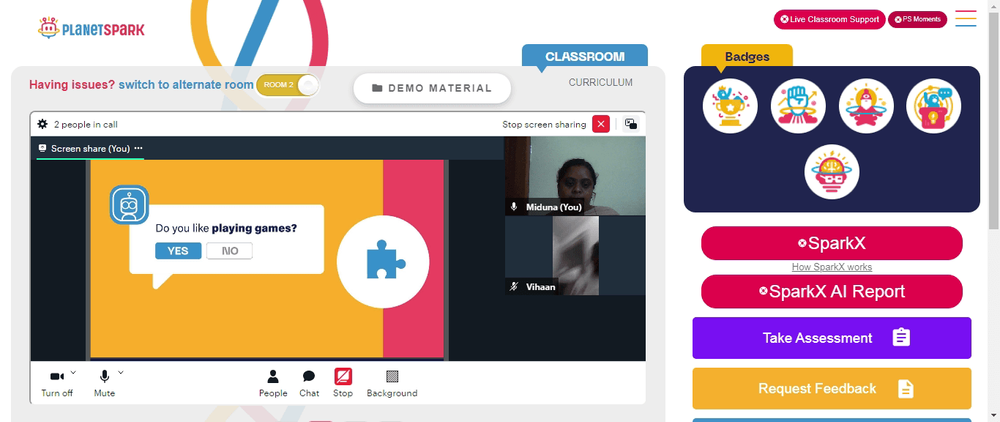Click the microphone icon beside Miduna (You)

514,207
